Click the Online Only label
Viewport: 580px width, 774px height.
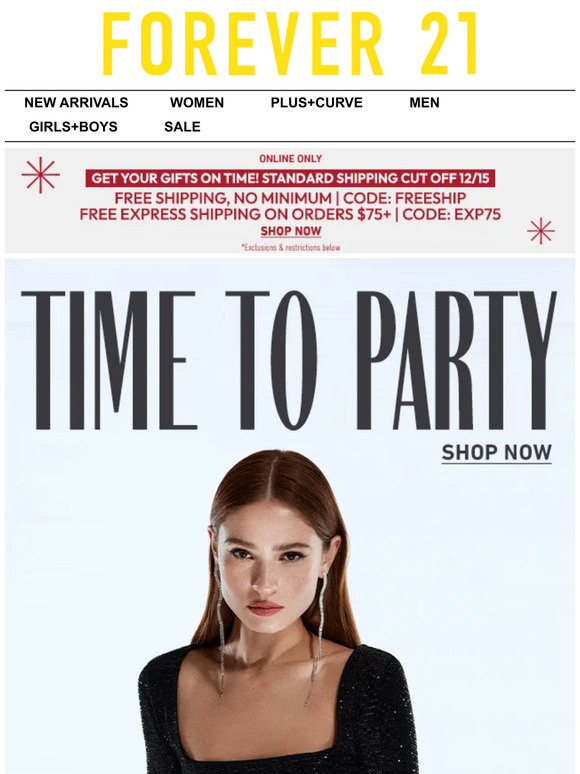coord(290,158)
